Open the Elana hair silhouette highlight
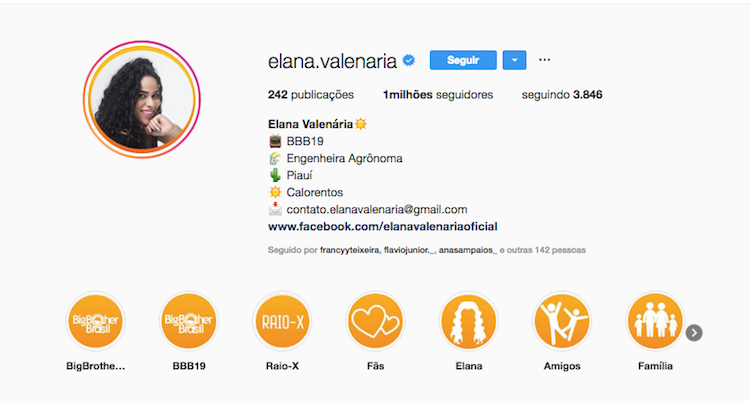The image size is (750, 401). [469, 321]
